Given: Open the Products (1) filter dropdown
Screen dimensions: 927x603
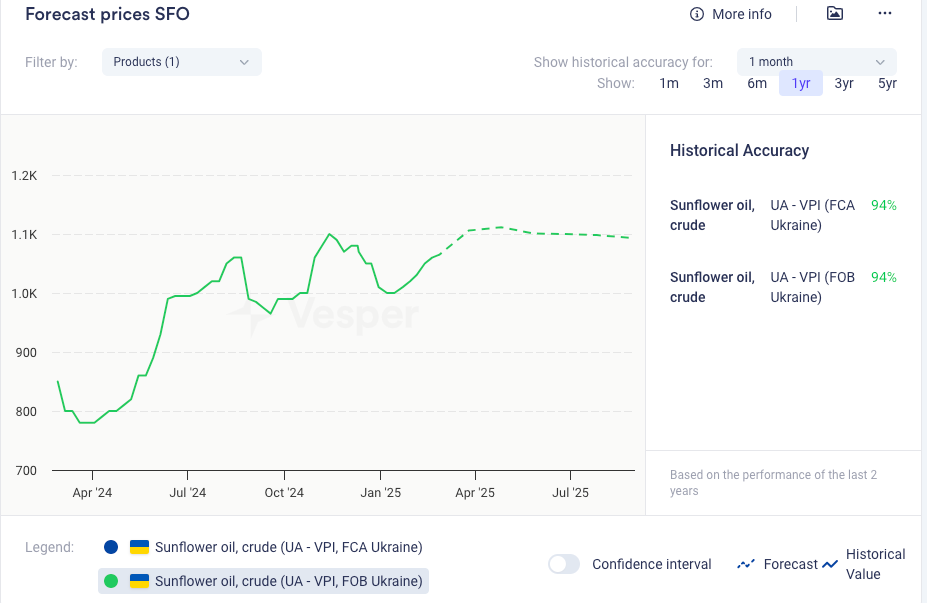Looking at the screenshot, I should (181, 62).
